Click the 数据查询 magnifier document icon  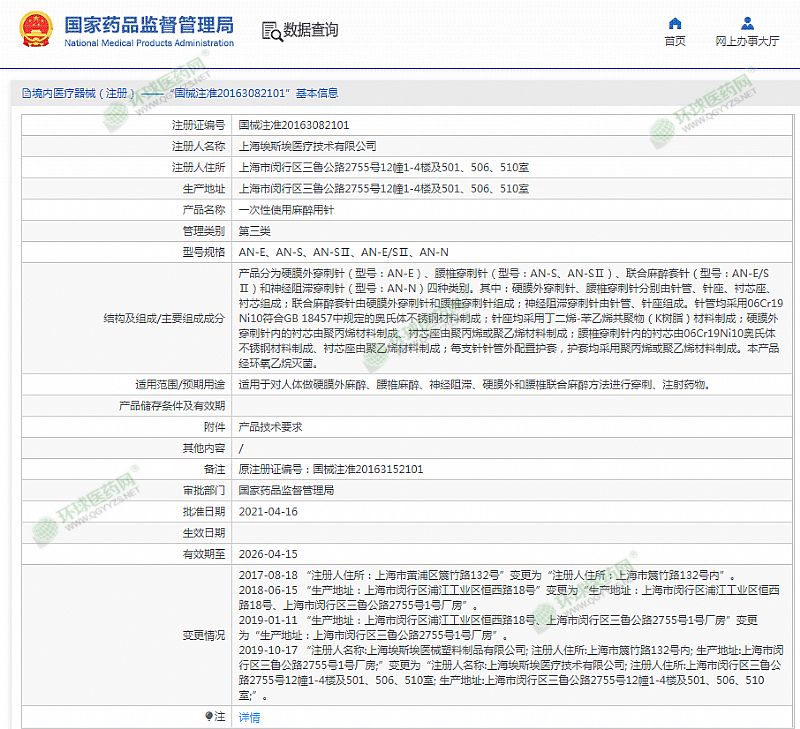pos(271,30)
